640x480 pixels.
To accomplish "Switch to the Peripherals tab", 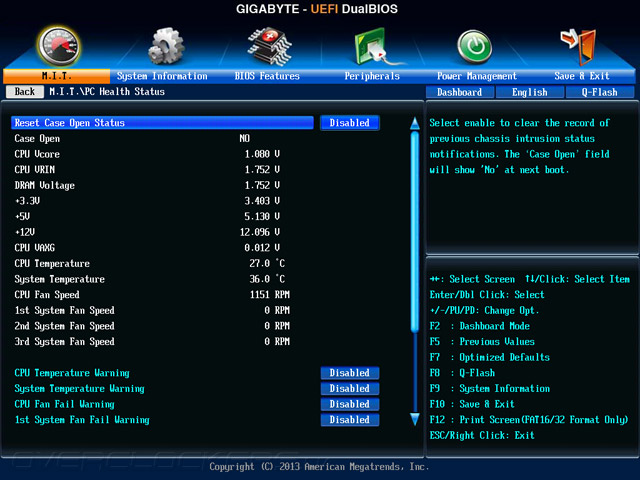I will click(x=372, y=76).
